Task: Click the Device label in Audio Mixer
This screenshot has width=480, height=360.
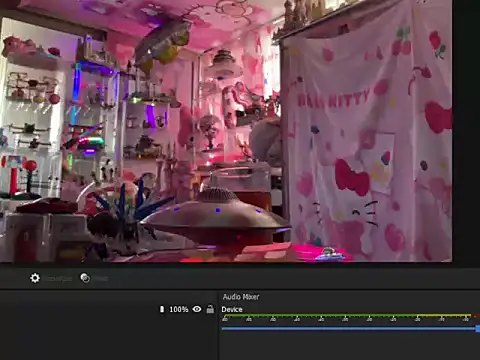Action: tap(232, 309)
